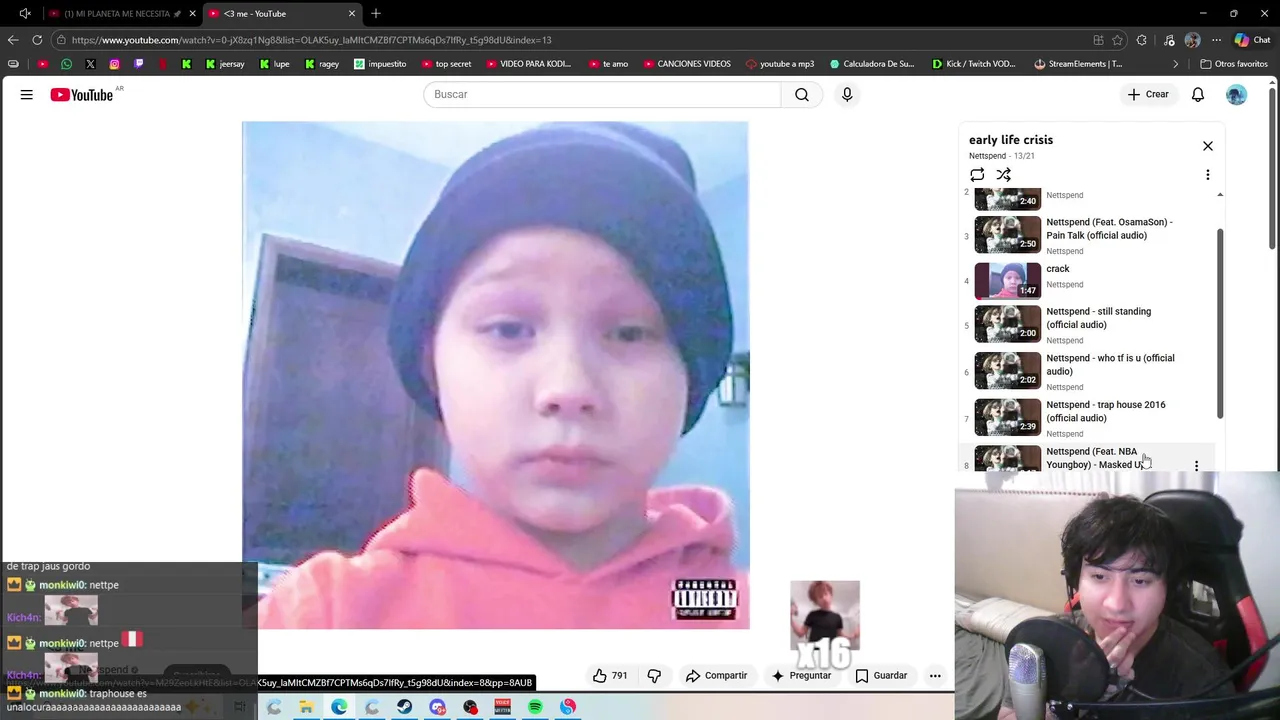Screen dimensions: 1280x720
Task: Open top secret bookmark
Action: [446, 64]
